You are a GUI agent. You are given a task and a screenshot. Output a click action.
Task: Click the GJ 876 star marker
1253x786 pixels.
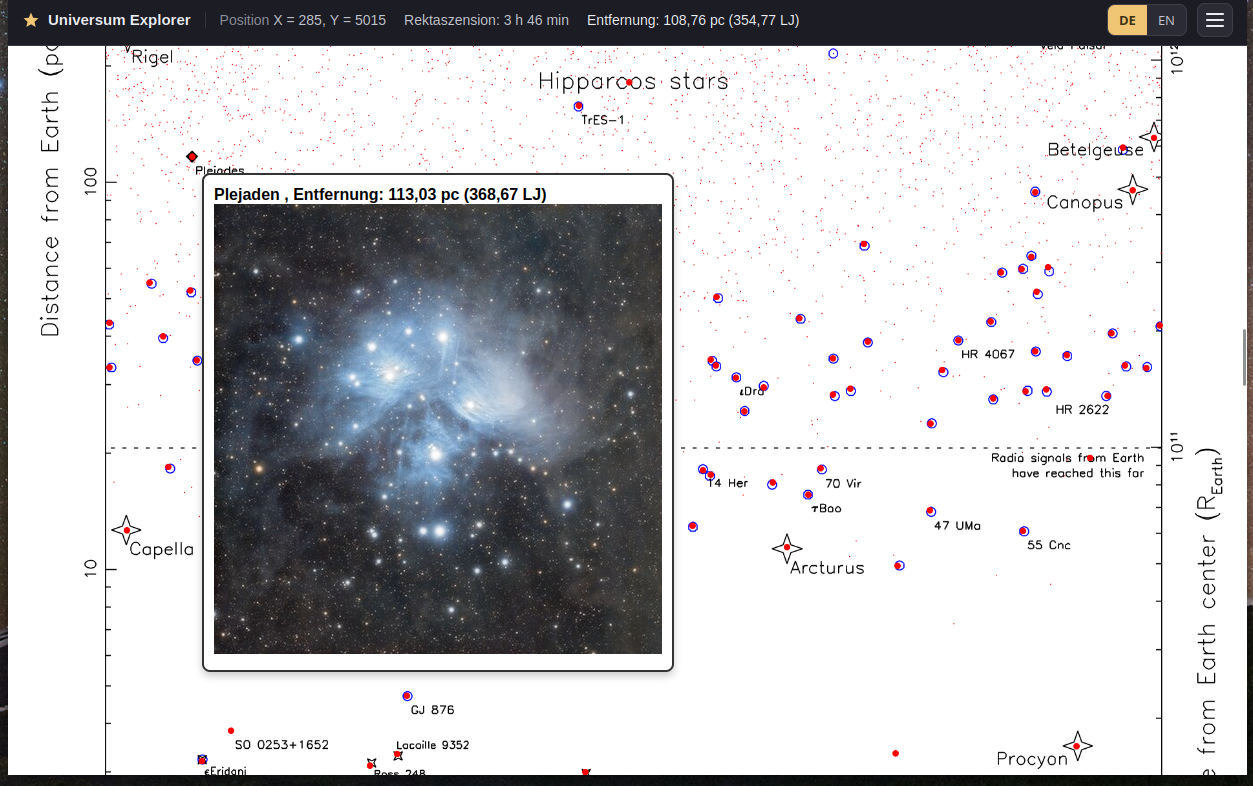tap(407, 696)
